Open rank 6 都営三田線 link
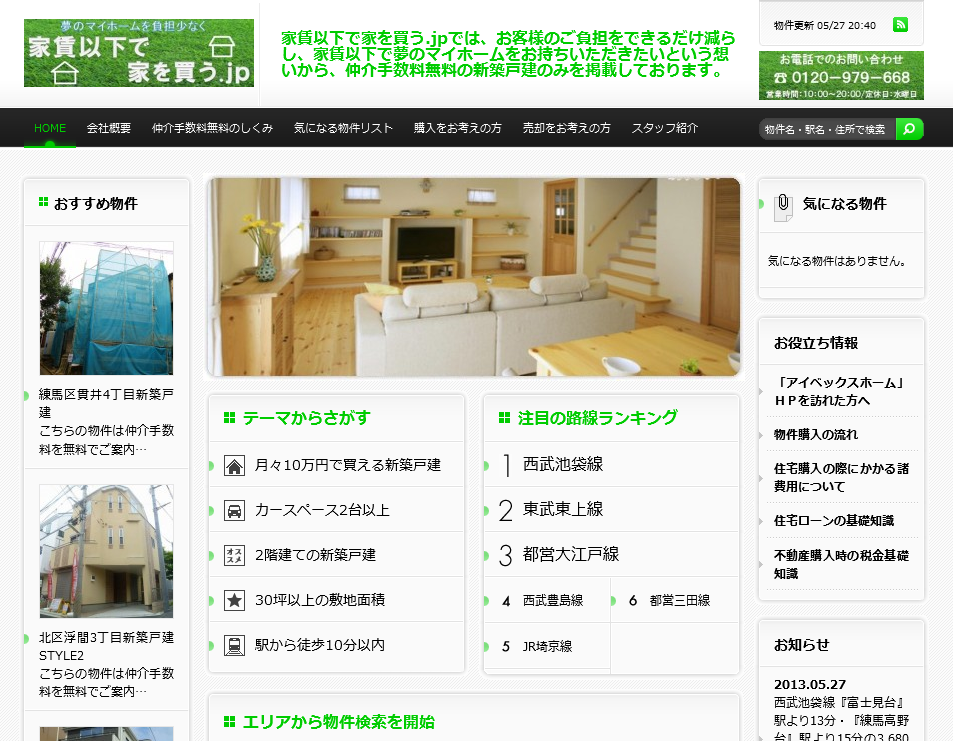The width and height of the screenshot is (953, 741). [x=679, y=601]
